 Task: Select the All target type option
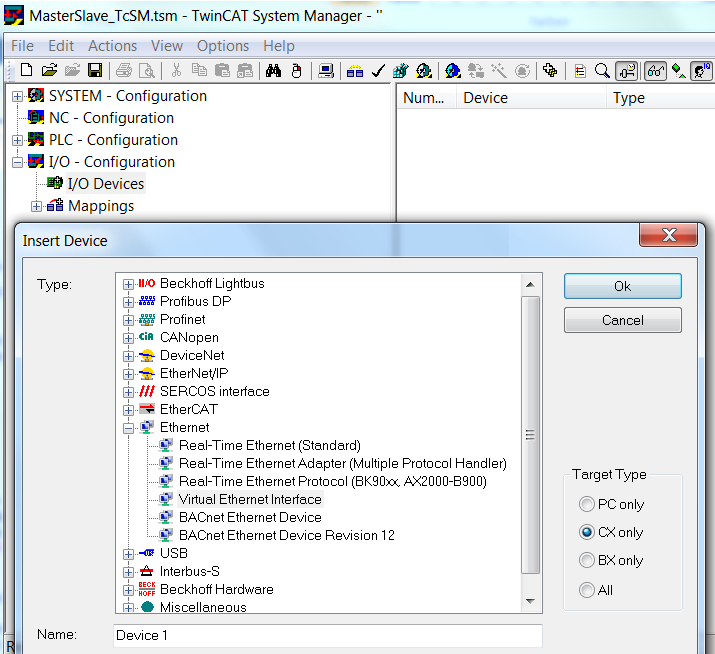[x=586, y=590]
